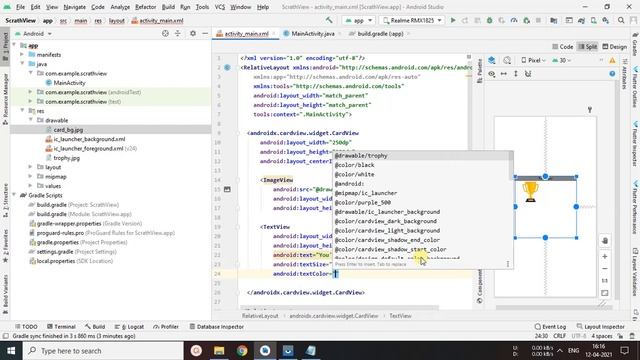The image size is (640, 360).
Task: Click the image gutter icon on line 15
Action: pyautogui.click(x=227, y=189)
